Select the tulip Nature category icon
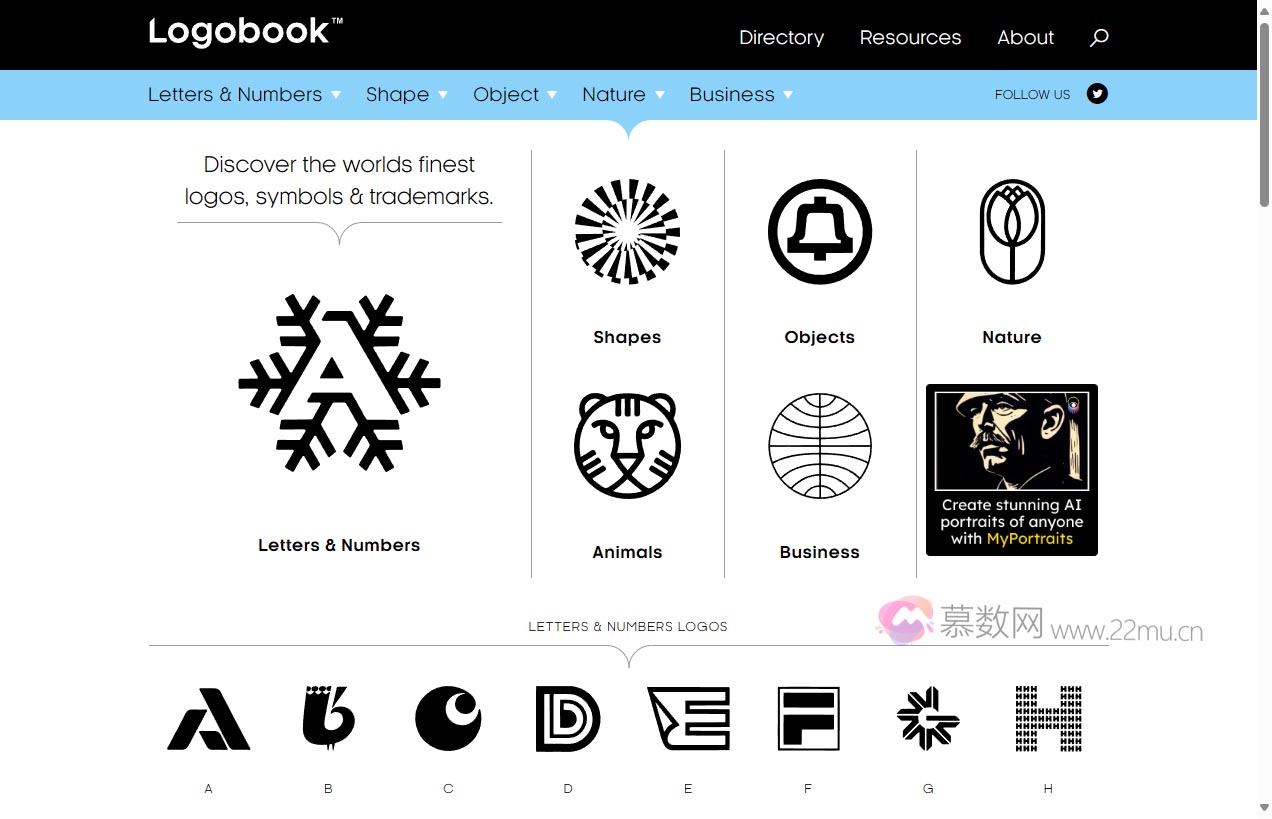Image resolution: width=1272 pixels, height=819 pixels. [1011, 231]
